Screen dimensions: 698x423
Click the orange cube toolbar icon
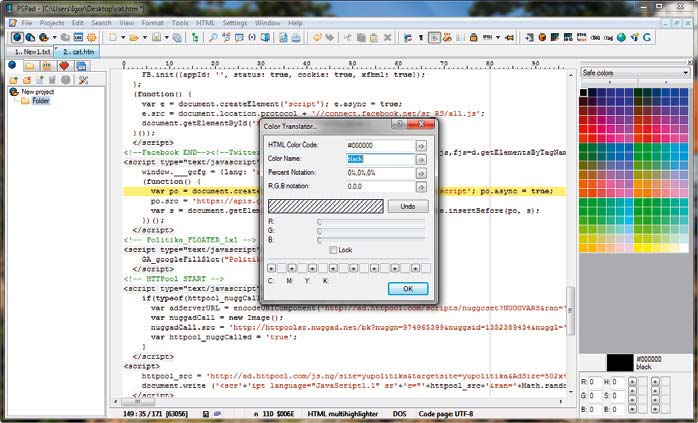[542, 37]
